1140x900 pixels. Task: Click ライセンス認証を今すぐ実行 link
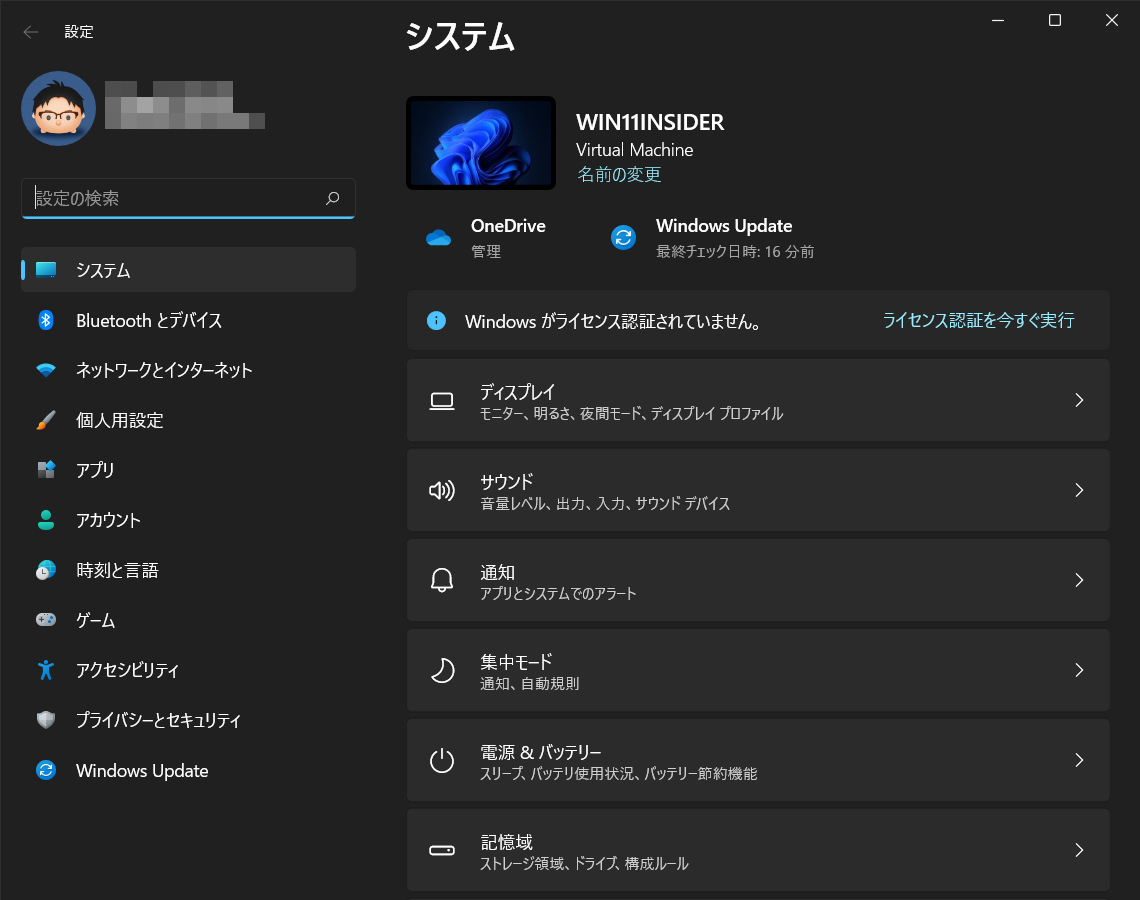tap(978, 321)
